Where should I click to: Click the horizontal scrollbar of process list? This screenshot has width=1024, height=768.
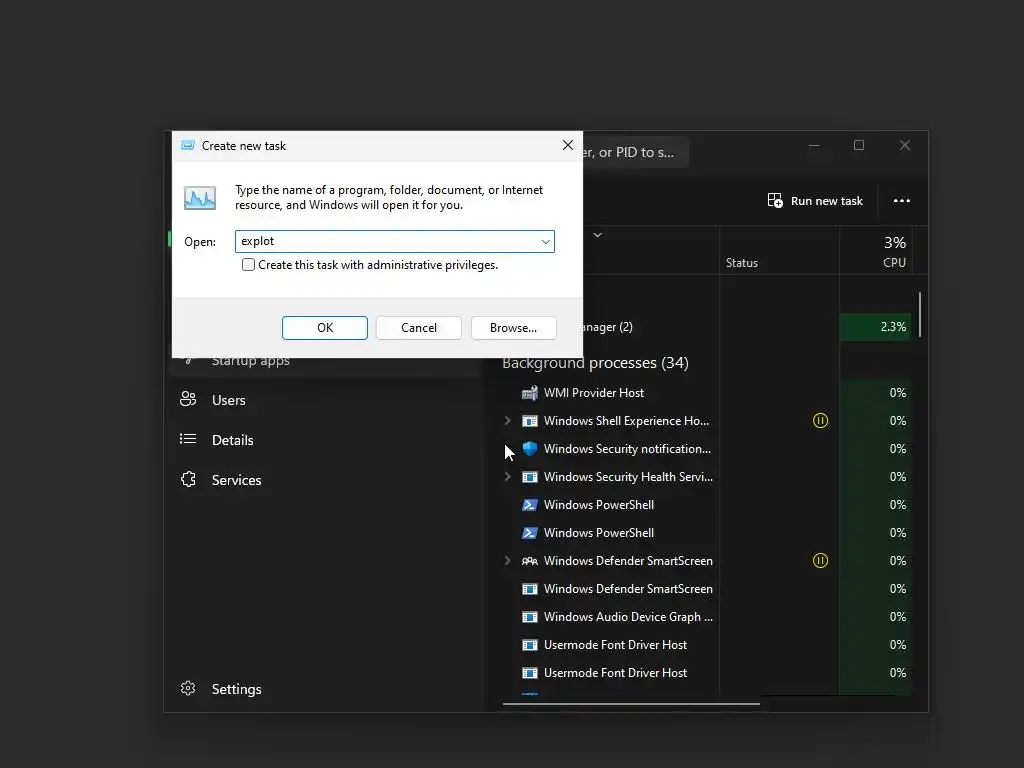click(631, 704)
